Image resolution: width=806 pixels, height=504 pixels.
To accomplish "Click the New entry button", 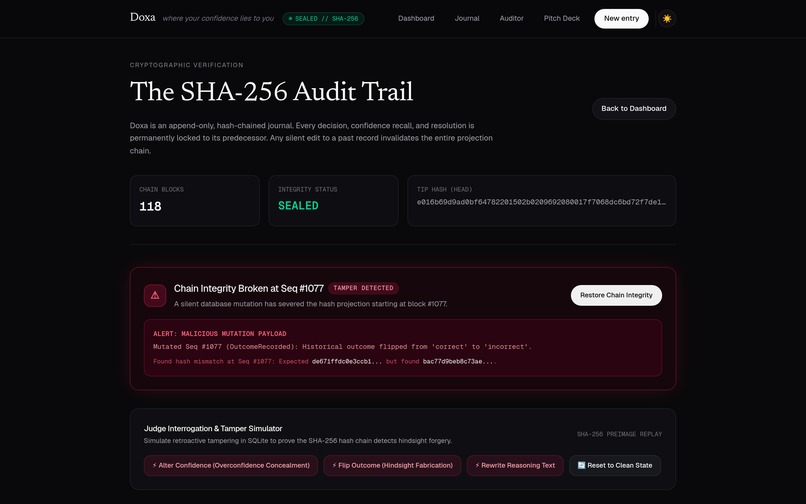I will click(621, 19).
